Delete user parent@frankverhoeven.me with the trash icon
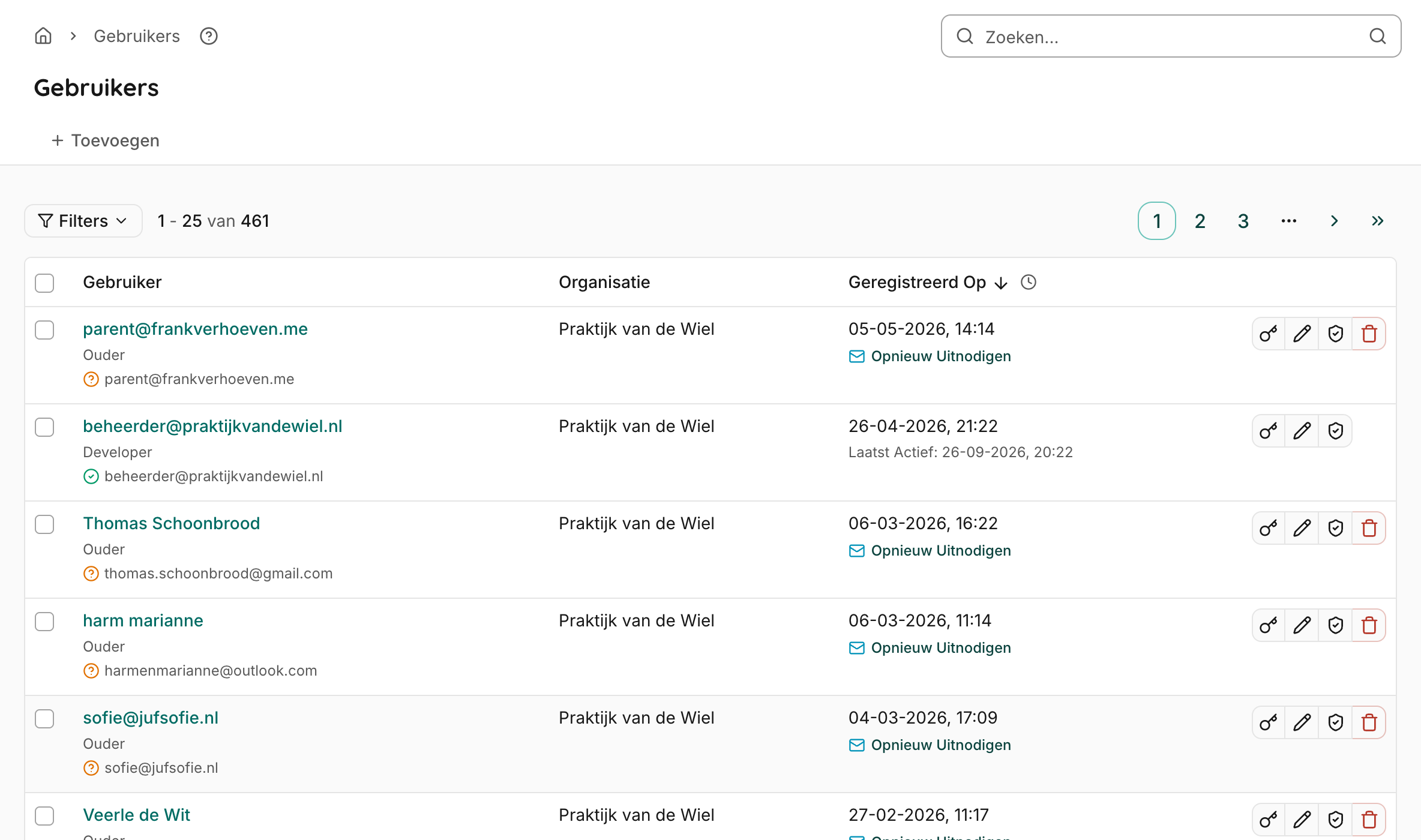Viewport: 1421px width, 840px height. (1369, 334)
